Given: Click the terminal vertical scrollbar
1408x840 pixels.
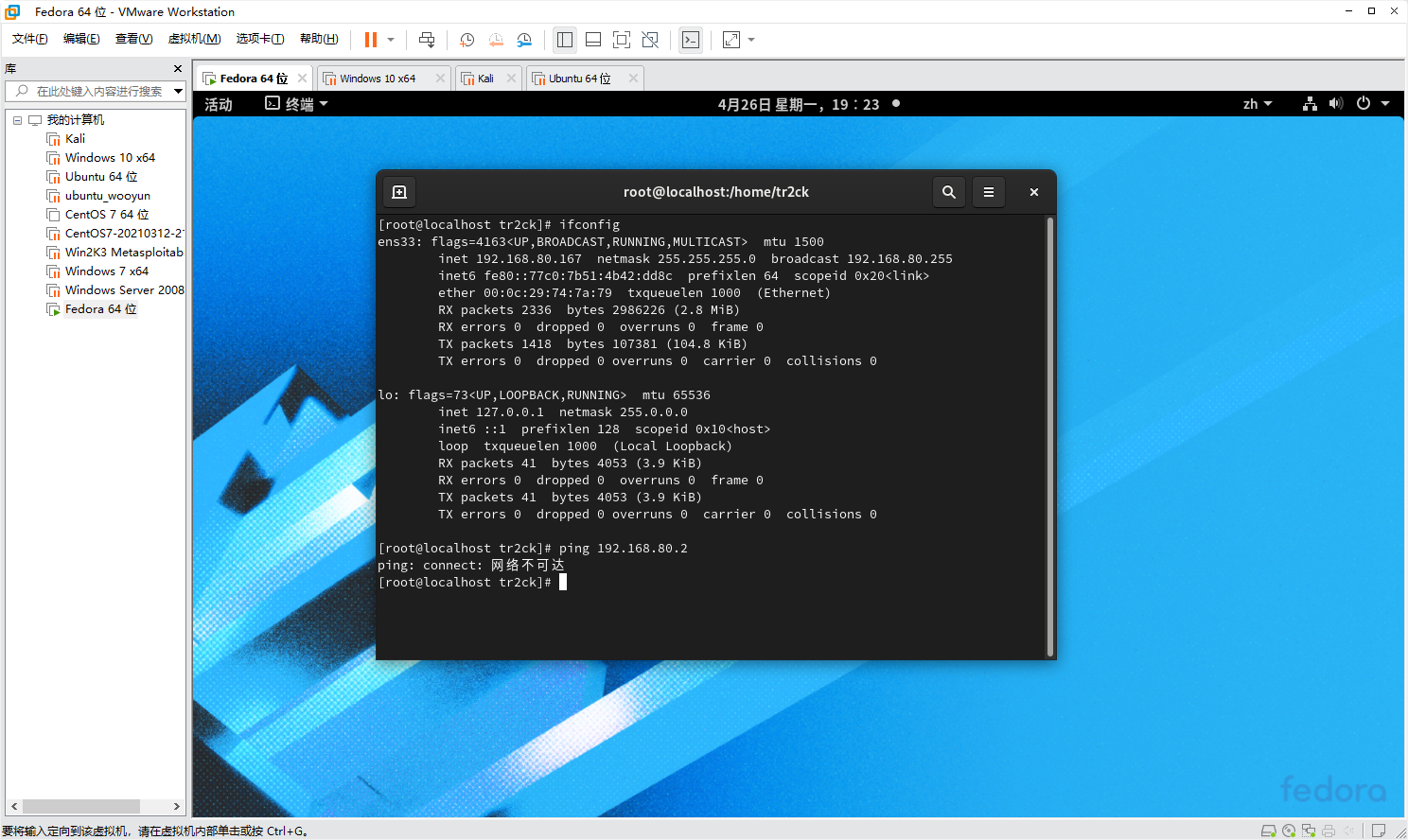Looking at the screenshot, I should (x=1049, y=436).
